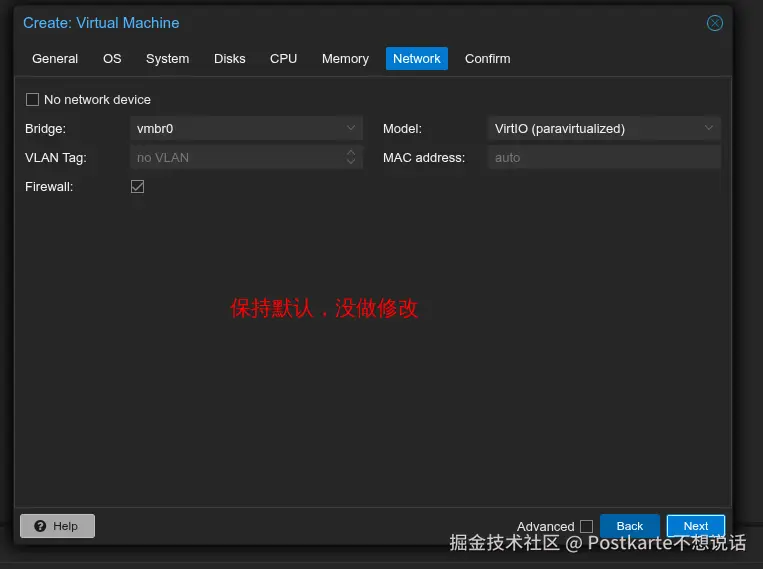Image resolution: width=763 pixels, height=569 pixels.
Task: Switch to the Memory tab
Action: pyautogui.click(x=345, y=59)
